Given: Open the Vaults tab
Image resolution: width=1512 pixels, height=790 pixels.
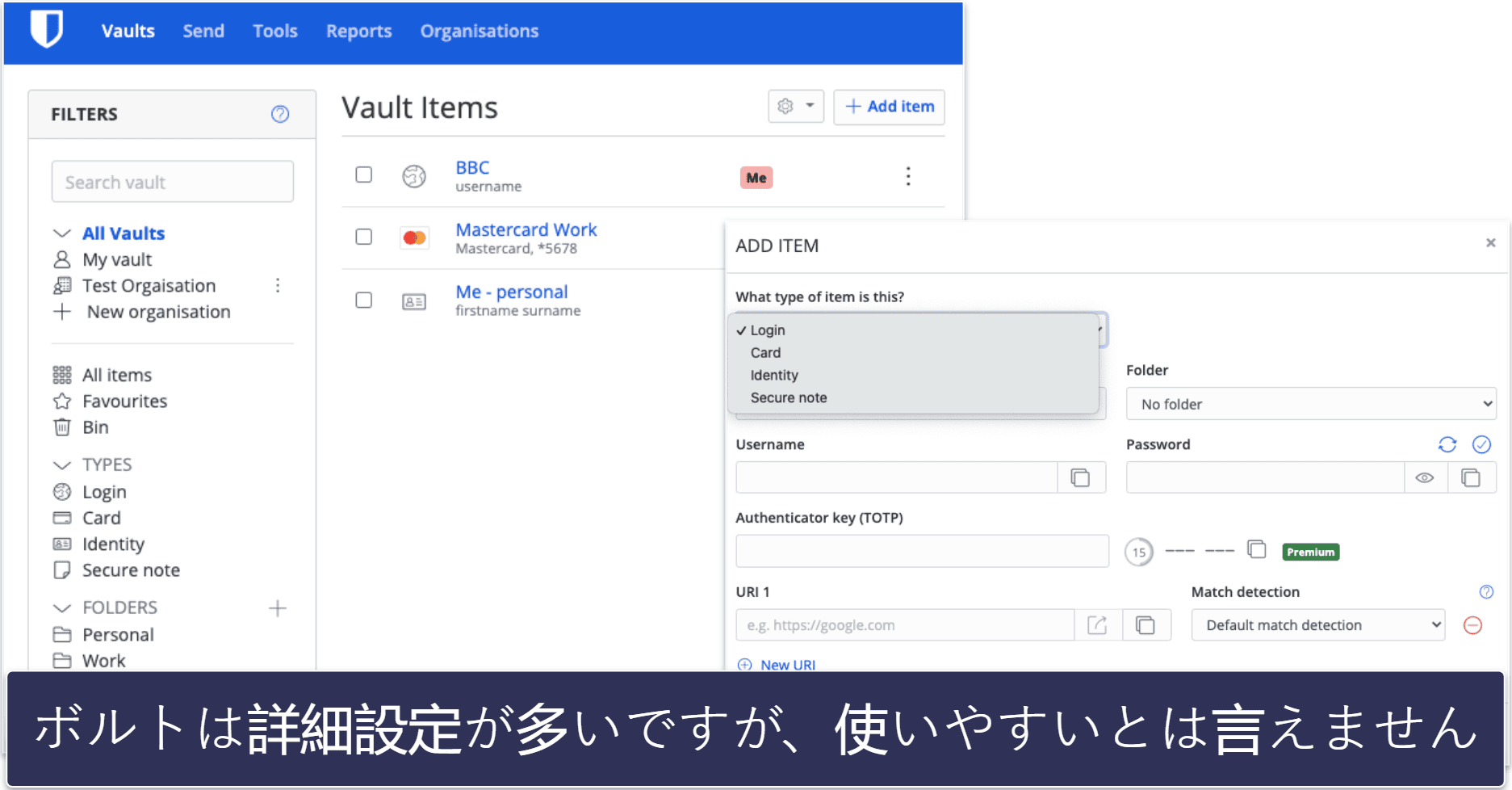Looking at the screenshot, I should [x=128, y=31].
